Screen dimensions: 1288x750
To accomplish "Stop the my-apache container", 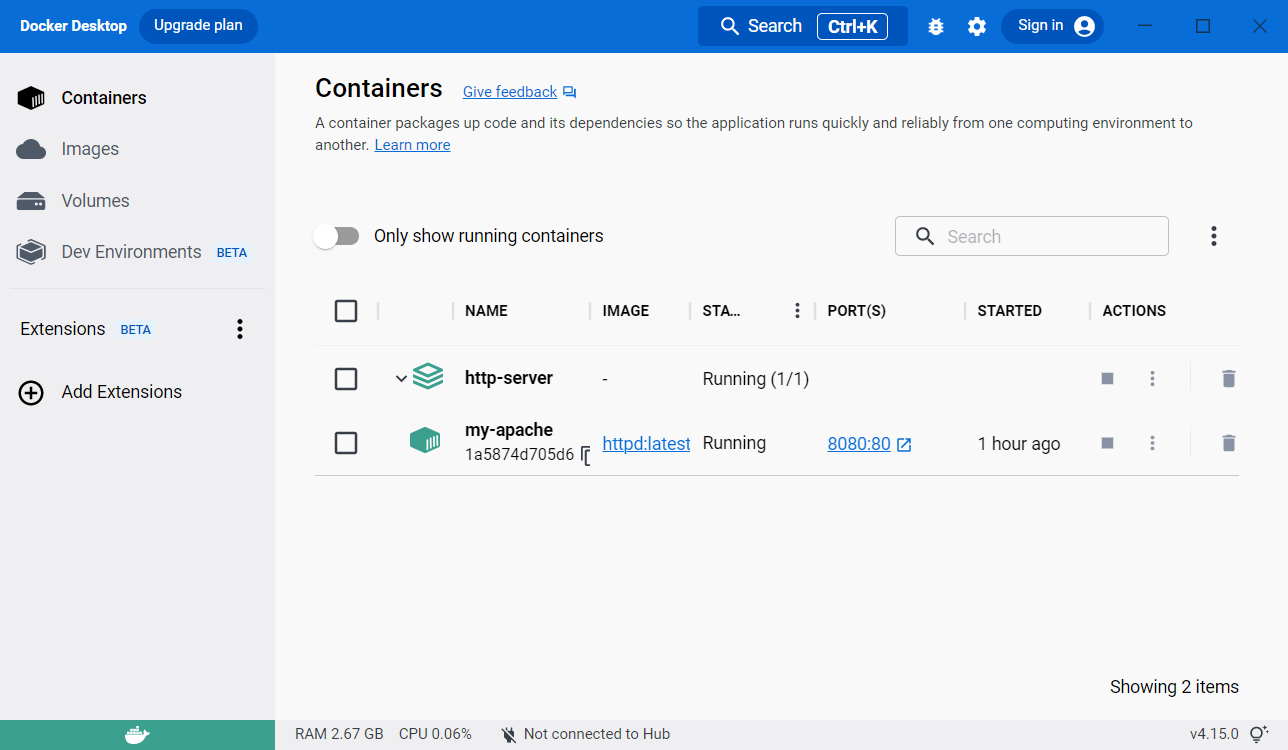I will [1107, 443].
